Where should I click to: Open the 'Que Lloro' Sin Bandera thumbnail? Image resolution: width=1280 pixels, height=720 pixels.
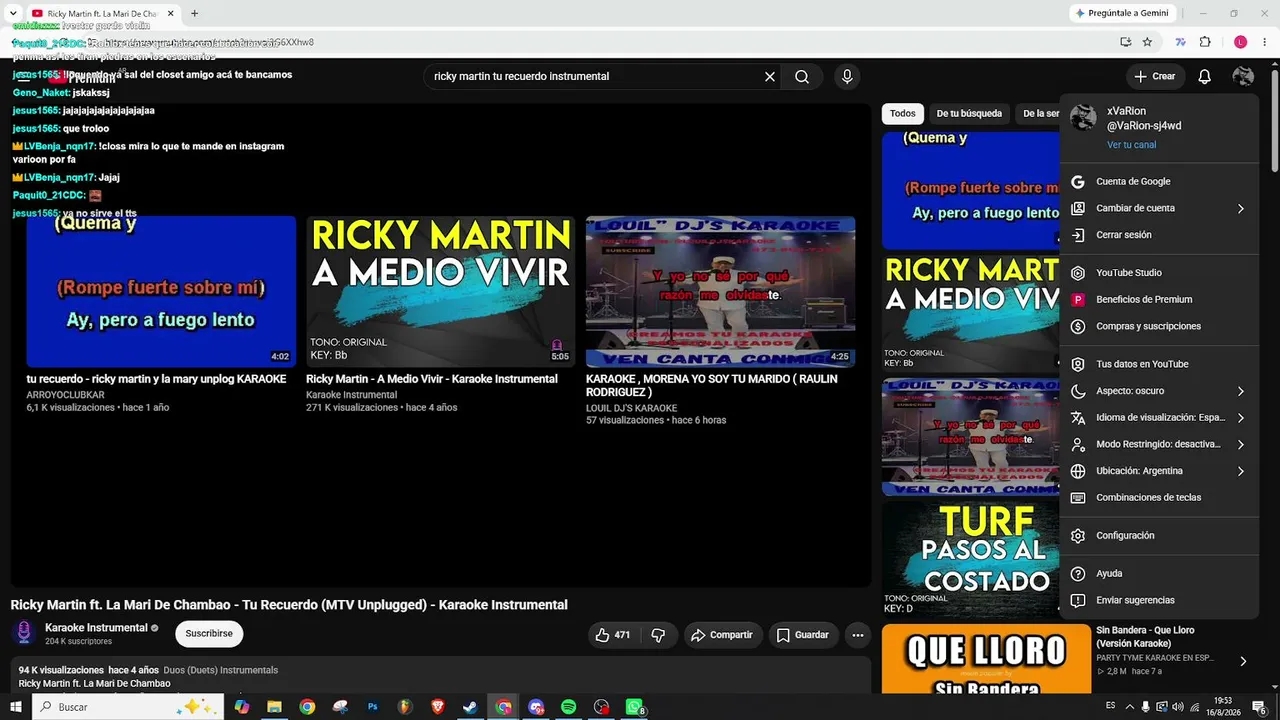[986, 659]
